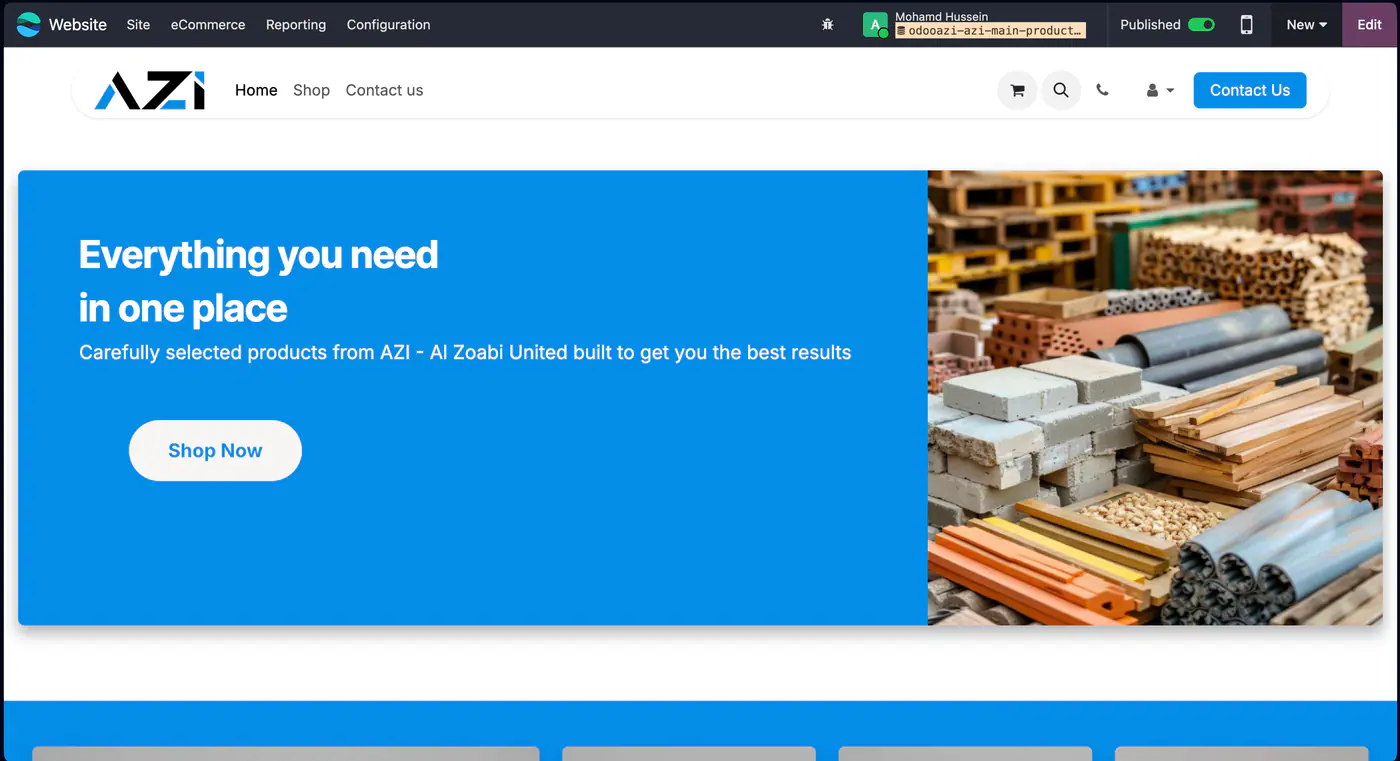Open the Configuration menu
Screen dimensions: 1400x761
pyautogui.click(x=388, y=25)
